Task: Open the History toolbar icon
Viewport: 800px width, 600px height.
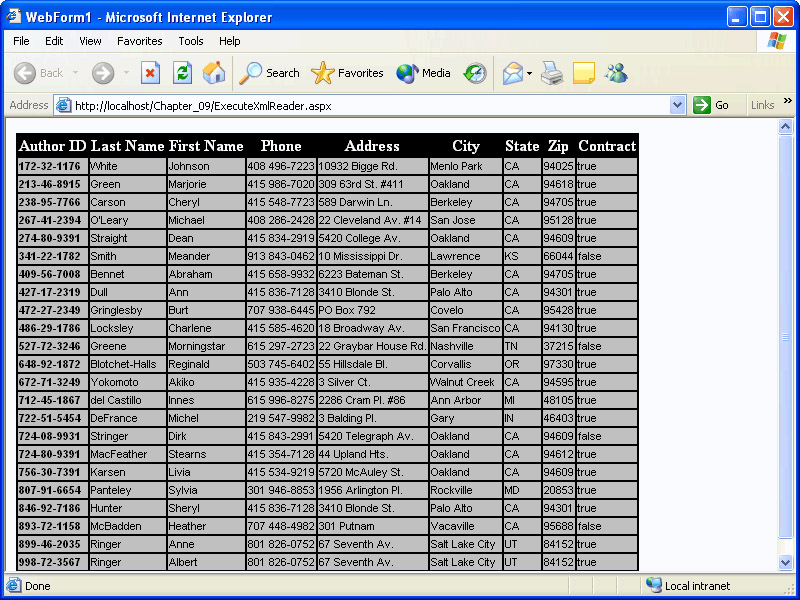Action: [475, 73]
